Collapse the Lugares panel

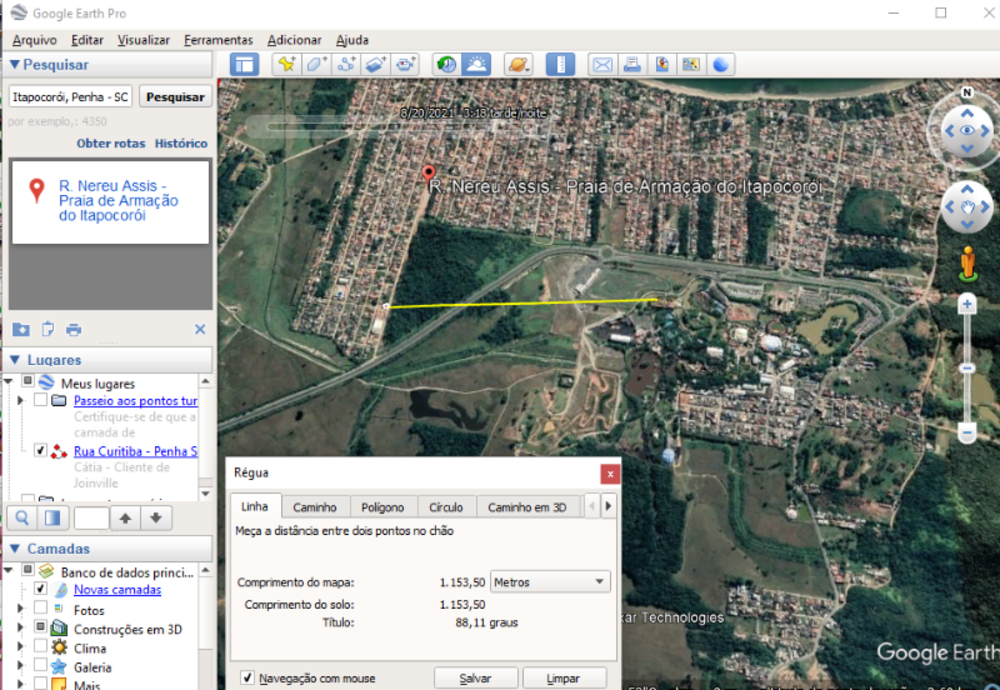[14, 360]
